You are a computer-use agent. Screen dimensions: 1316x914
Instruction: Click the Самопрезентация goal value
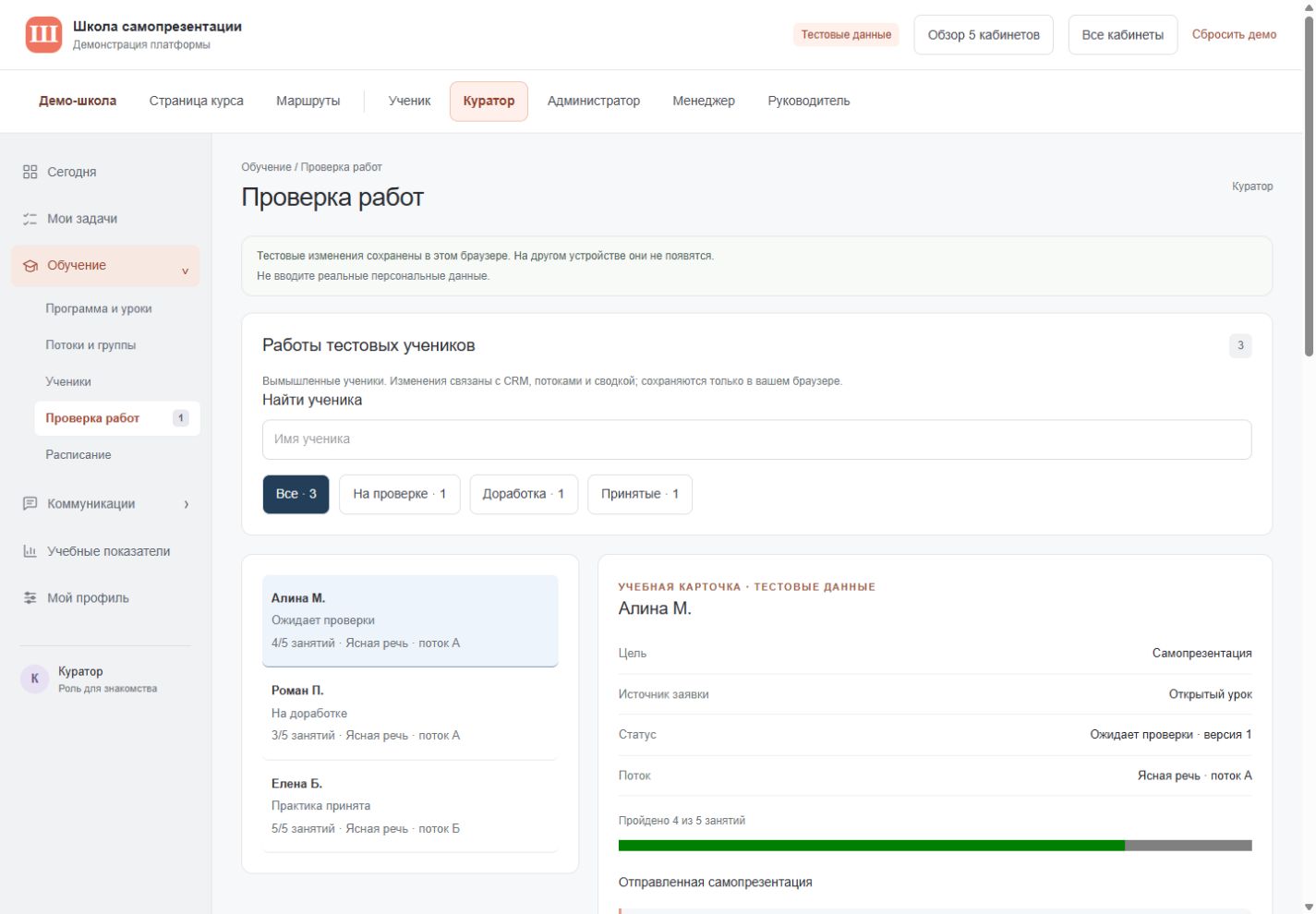(1201, 654)
